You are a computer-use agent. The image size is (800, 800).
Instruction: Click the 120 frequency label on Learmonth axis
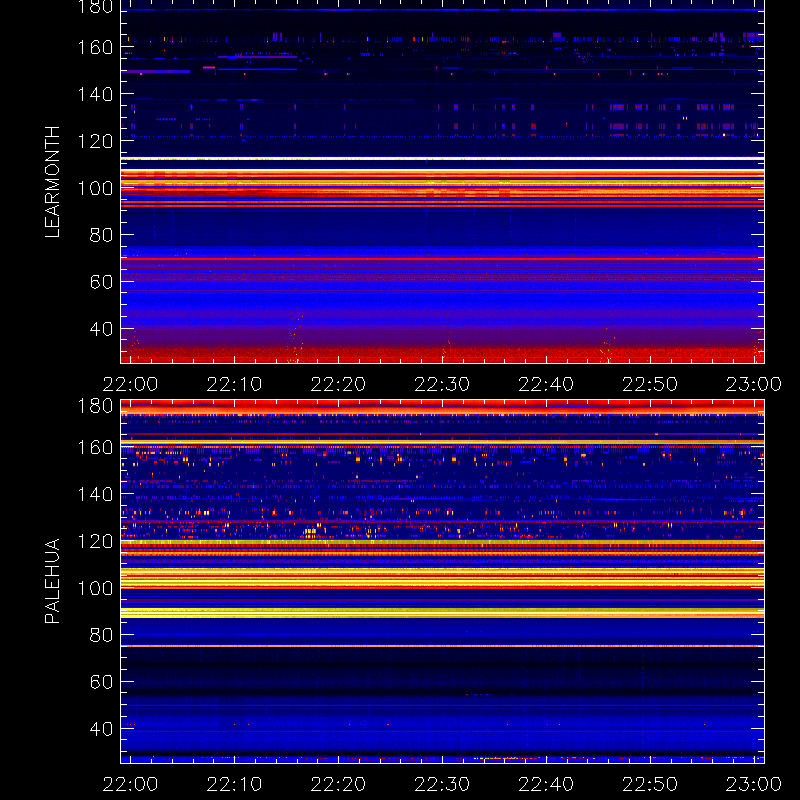[95, 141]
